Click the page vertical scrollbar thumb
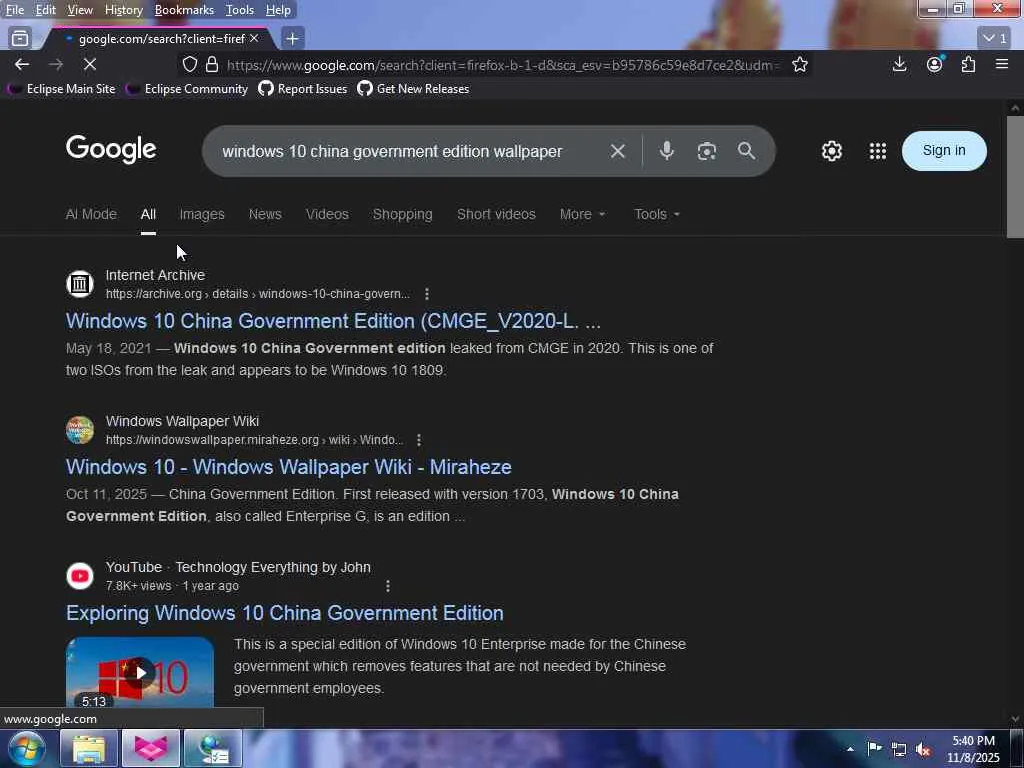Image resolution: width=1024 pixels, height=768 pixels. (1015, 177)
